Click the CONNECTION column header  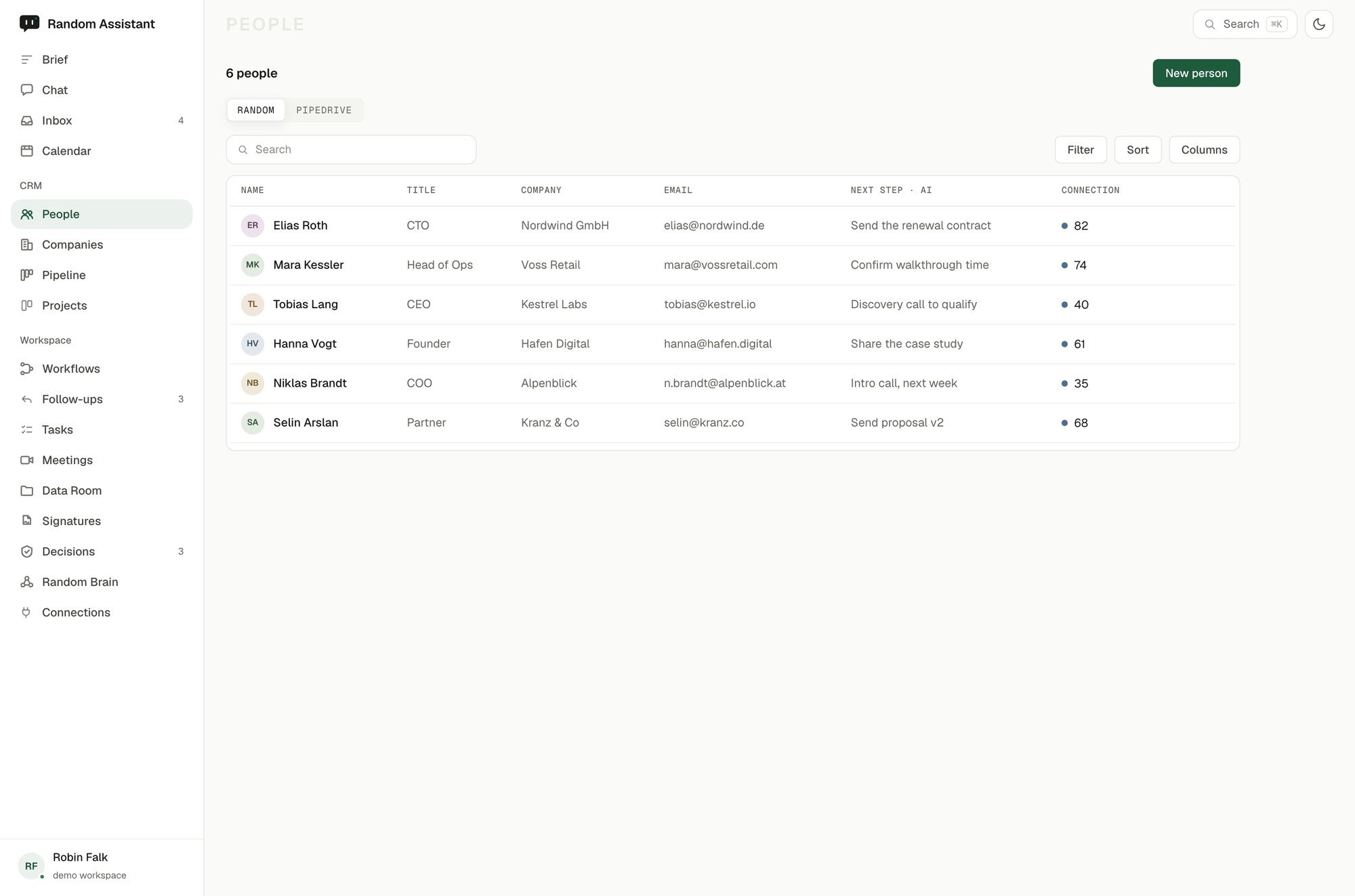[x=1090, y=190]
